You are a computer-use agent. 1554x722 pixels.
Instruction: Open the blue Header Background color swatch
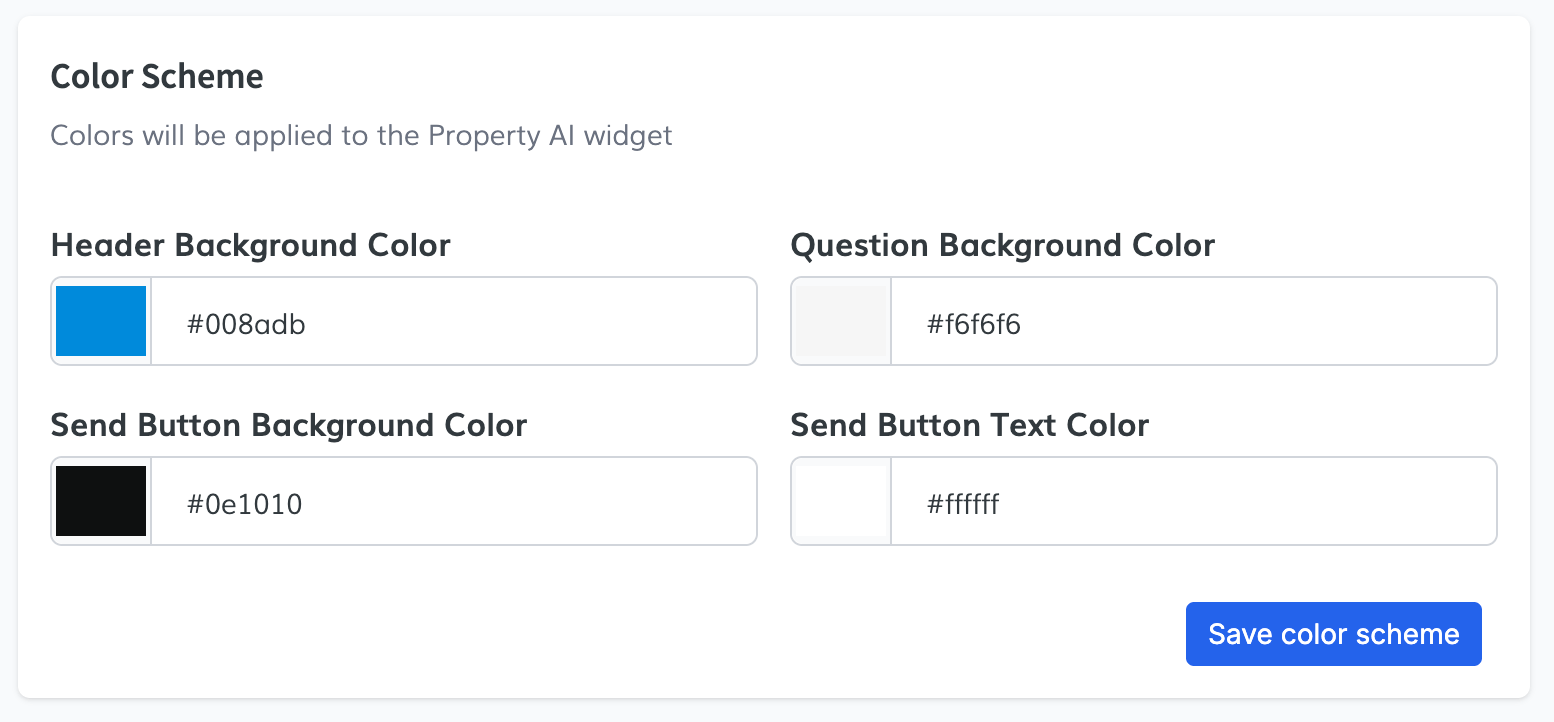[101, 321]
